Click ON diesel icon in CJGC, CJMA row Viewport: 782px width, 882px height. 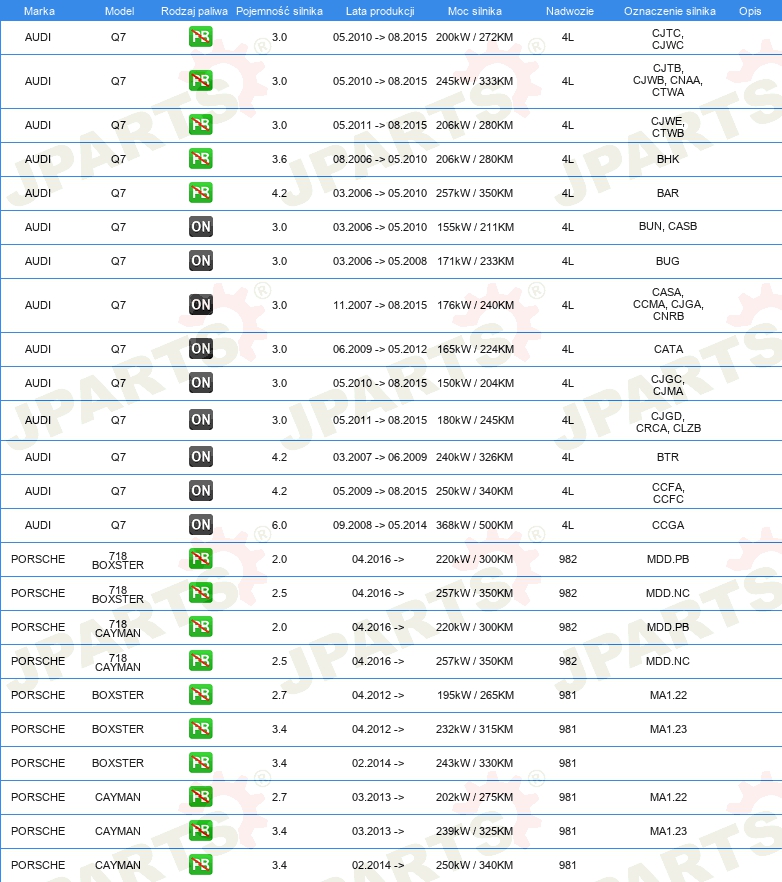click(x=200, y=383)
